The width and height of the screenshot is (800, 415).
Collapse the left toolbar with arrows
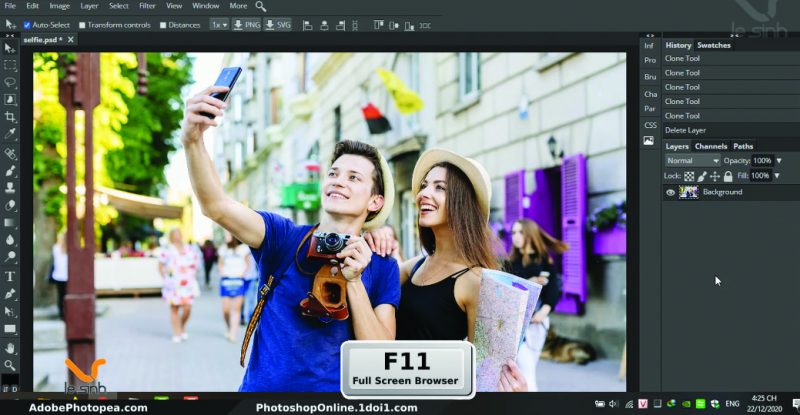(10, 35)
